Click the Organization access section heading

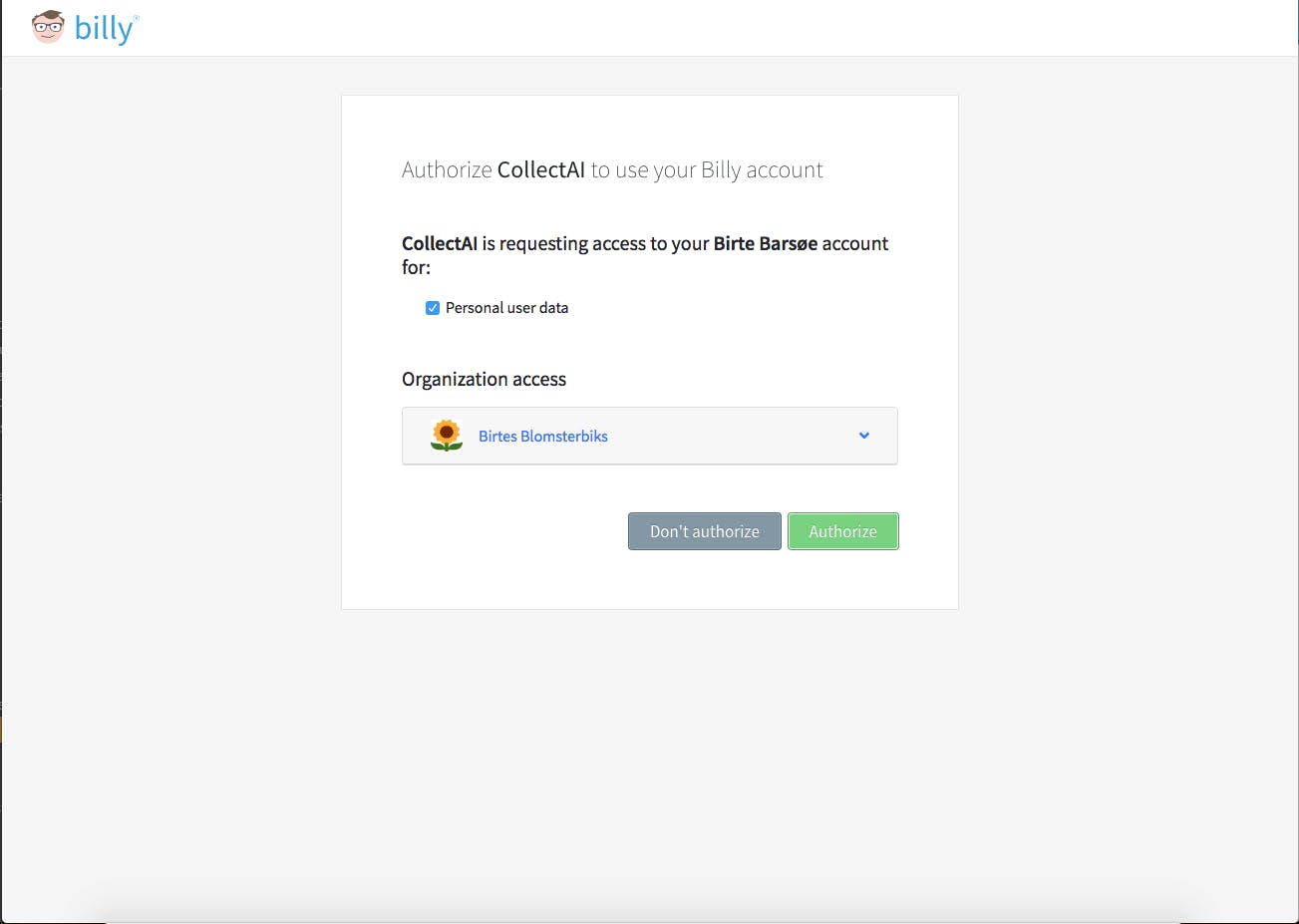[x=484, y=379]
